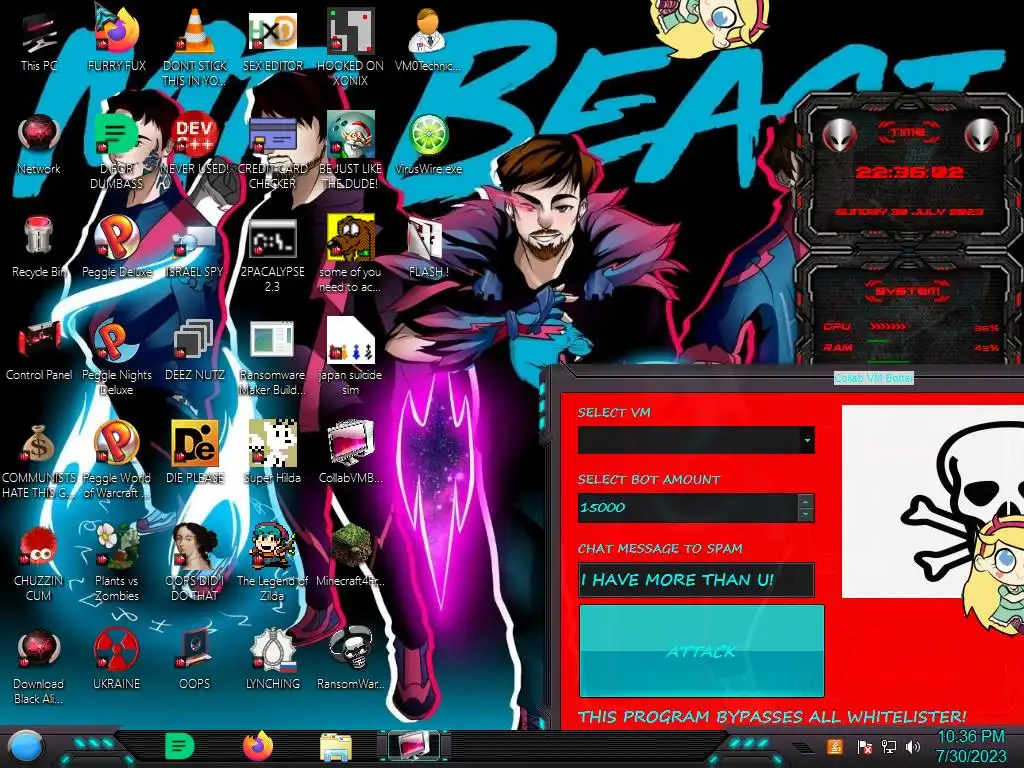Open the volume speaker tray icon

913,746
